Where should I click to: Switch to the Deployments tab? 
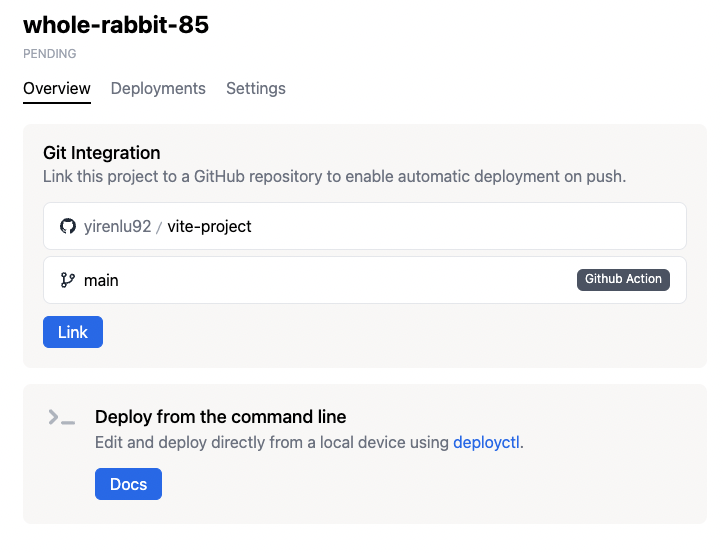click(158, 88)
